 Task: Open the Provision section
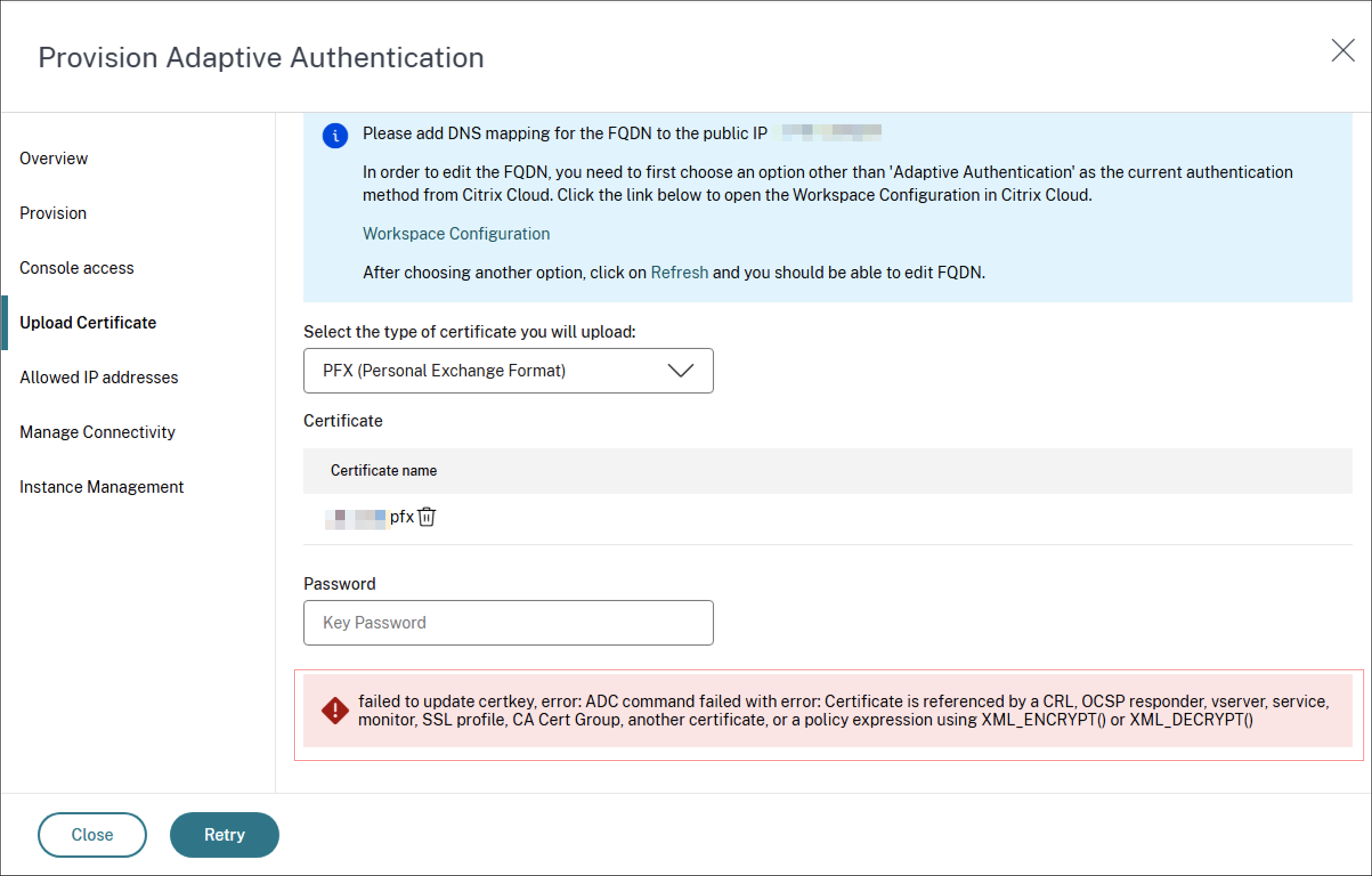click(53, 213)
